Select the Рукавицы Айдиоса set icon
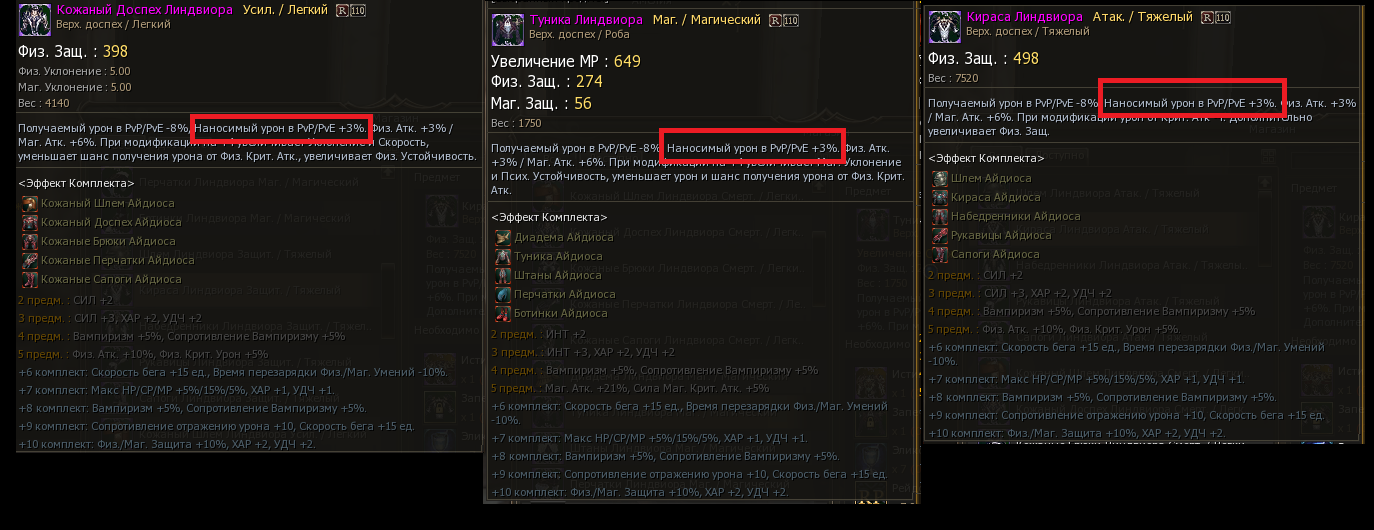Viewport: 1374px width, 530px height. tap(940, 235)
